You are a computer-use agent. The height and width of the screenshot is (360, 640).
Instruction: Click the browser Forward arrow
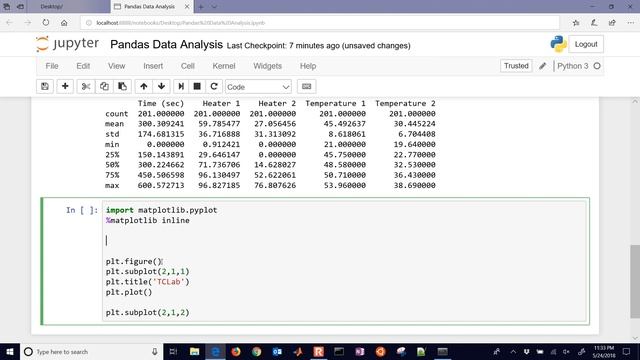[27, 23]
